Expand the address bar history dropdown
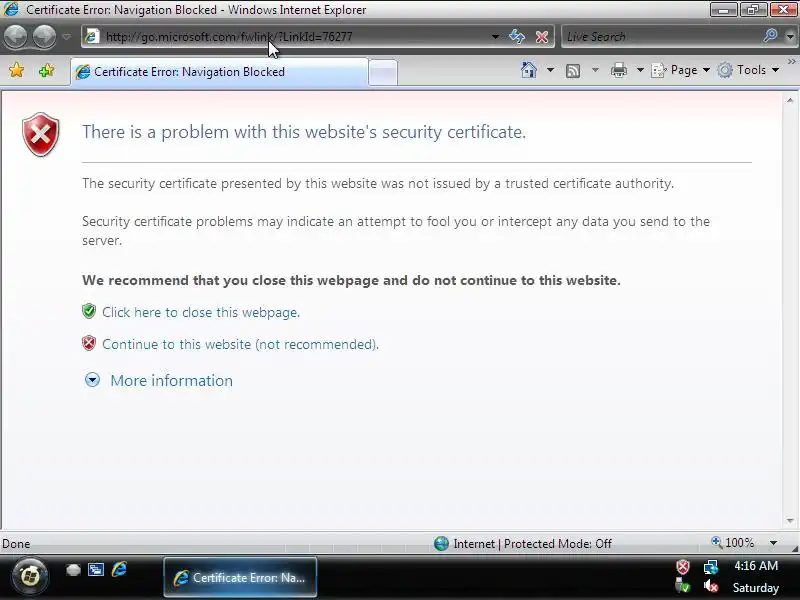The height and width of the screenshot is (600, 800). pyautogui.click(x=495, y=37)
